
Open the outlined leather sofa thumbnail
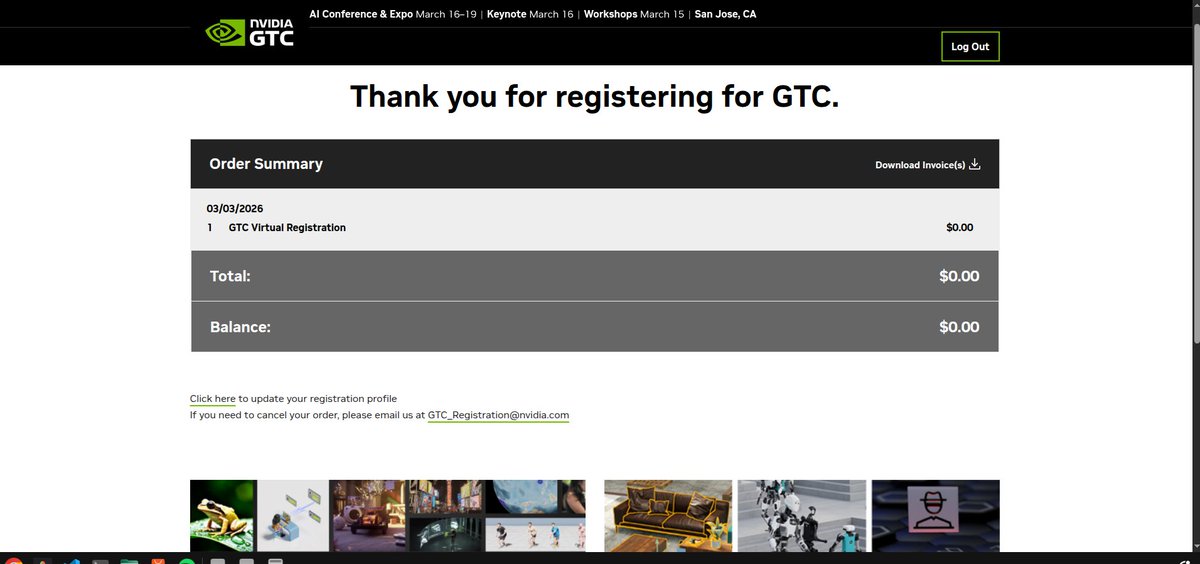click(x=670, y=515)
